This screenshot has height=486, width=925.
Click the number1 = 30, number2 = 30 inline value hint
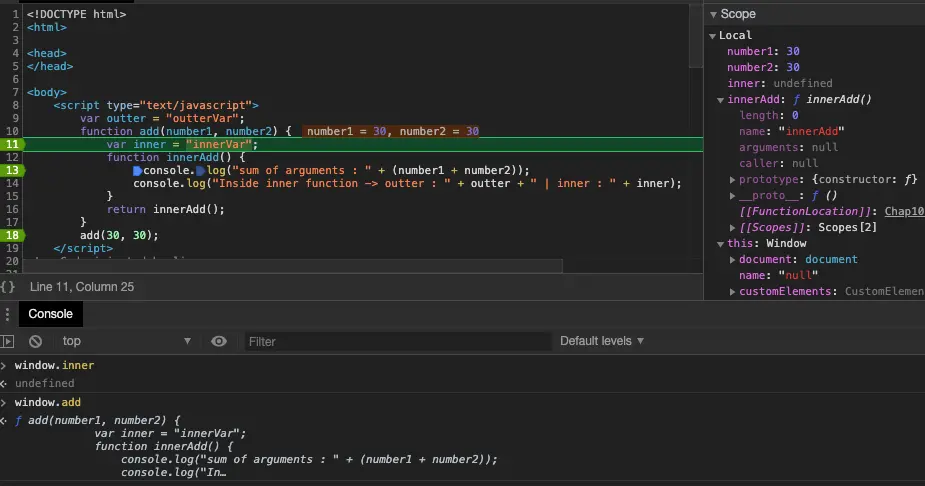pos(392,132)
